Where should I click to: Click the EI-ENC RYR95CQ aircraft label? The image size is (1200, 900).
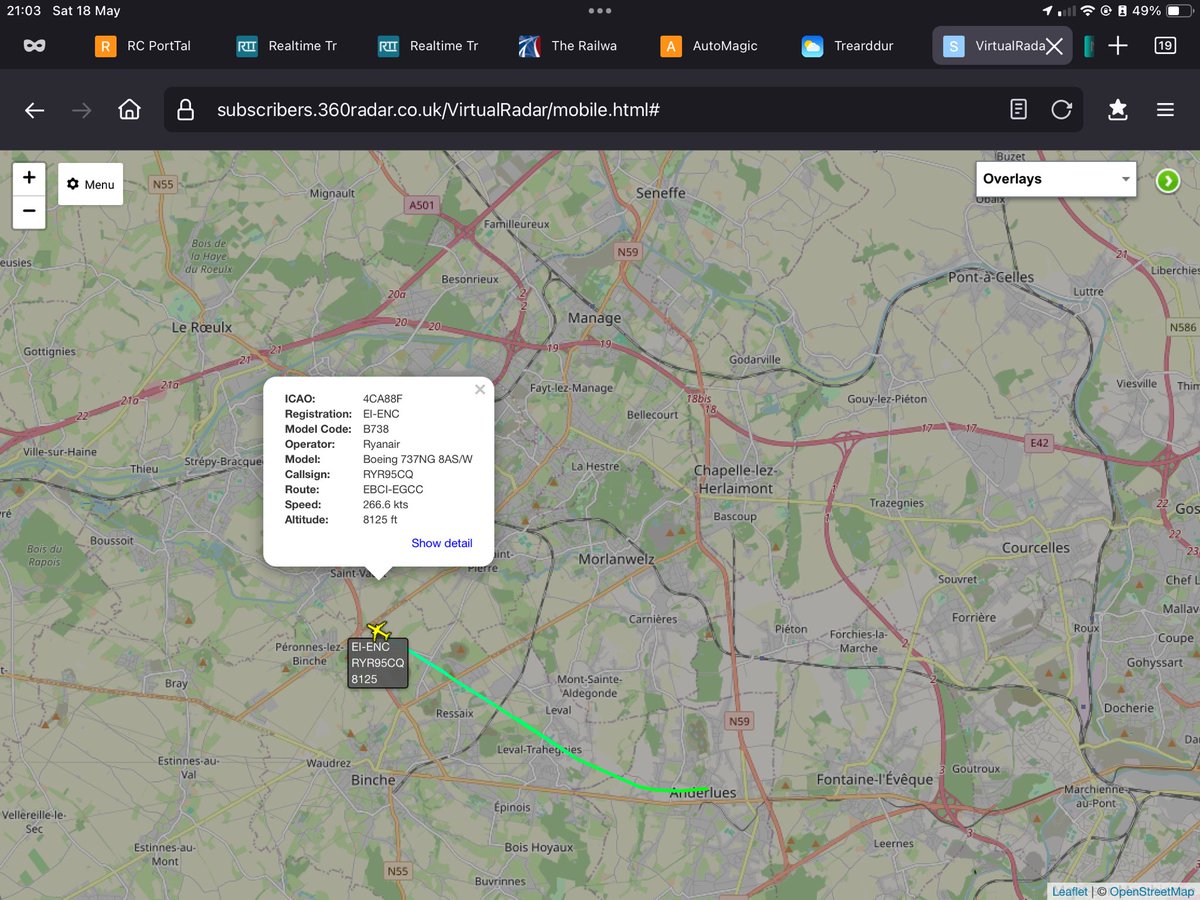[378, 663]
